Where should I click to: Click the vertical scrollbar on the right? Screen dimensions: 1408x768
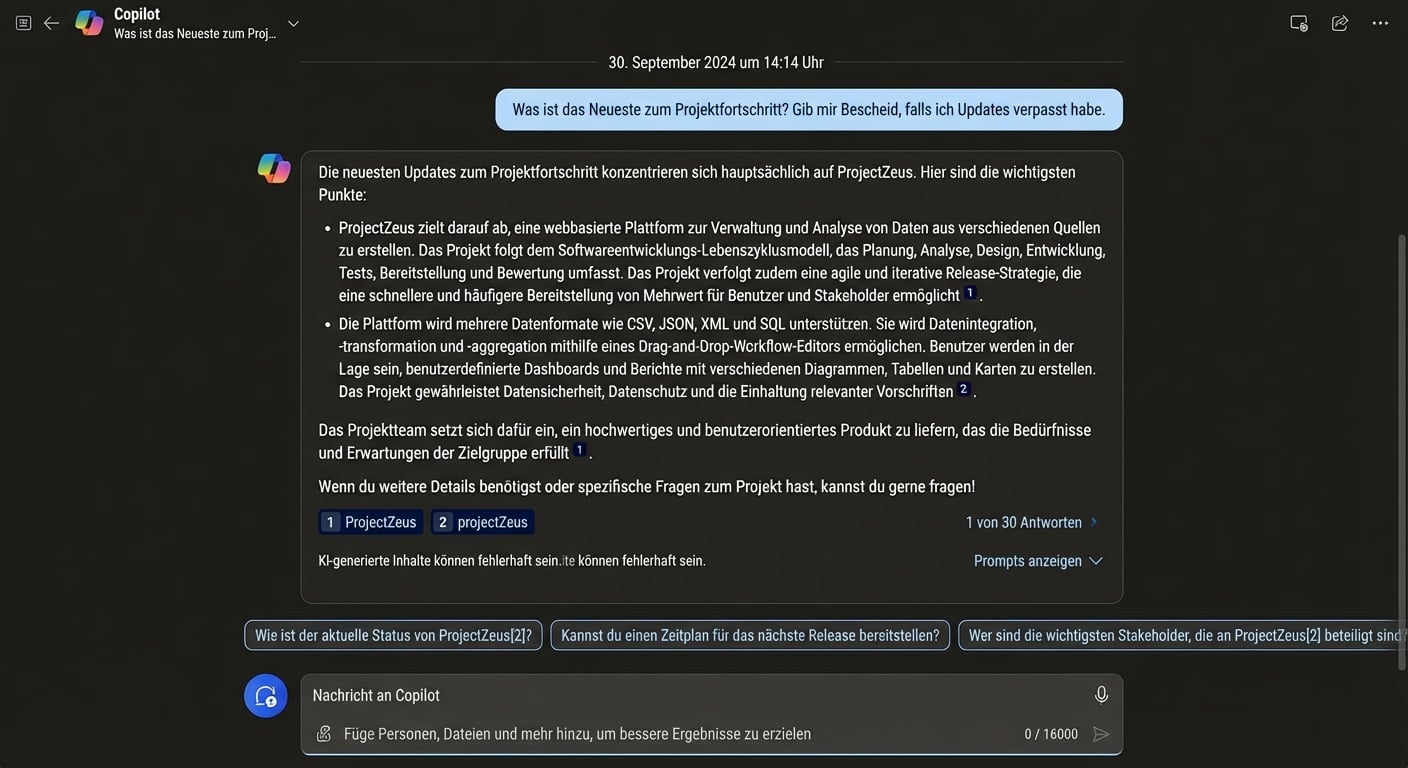pos(1401,400)
